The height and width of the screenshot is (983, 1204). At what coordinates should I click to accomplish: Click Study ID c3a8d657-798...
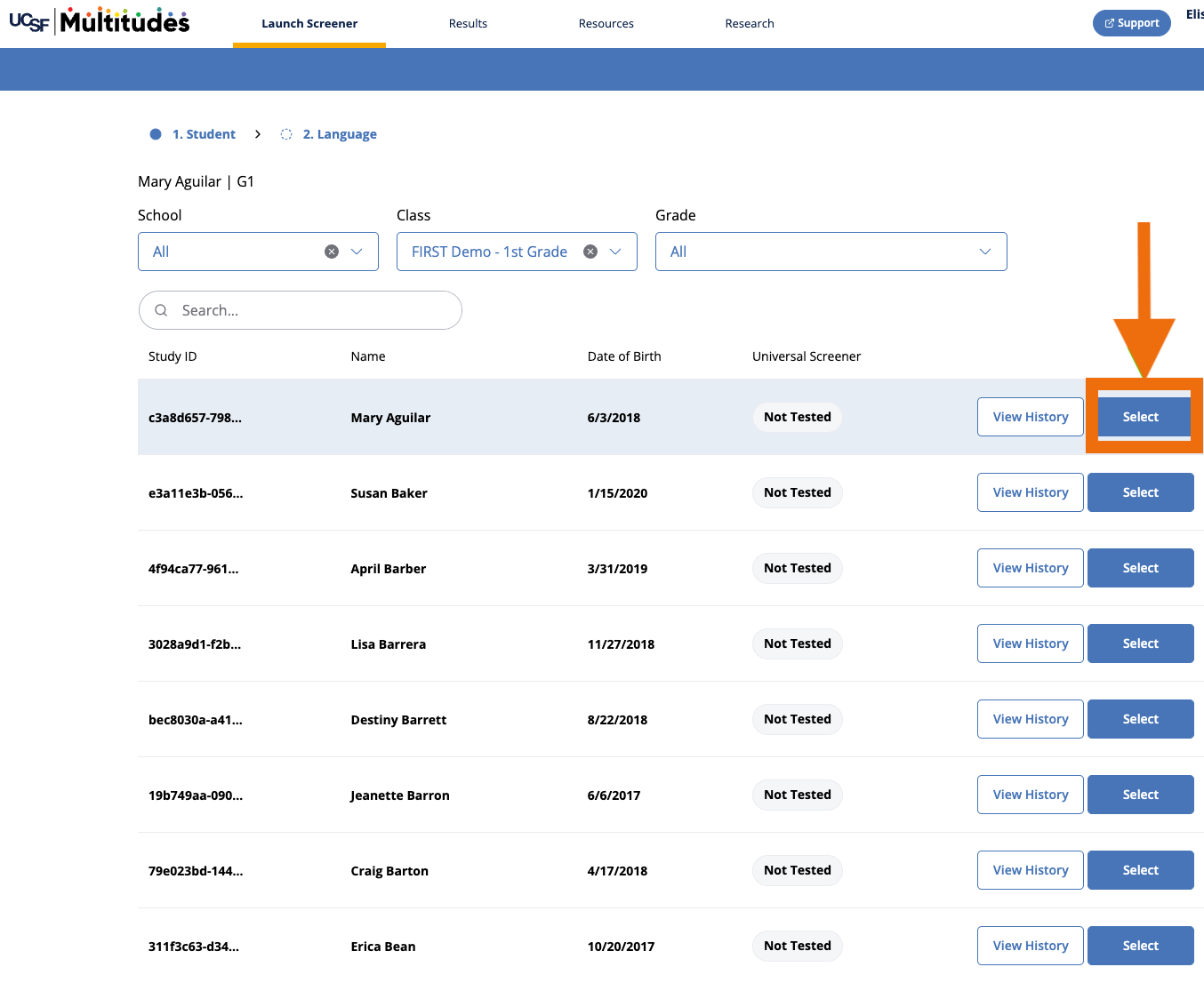tap(195, 418)
